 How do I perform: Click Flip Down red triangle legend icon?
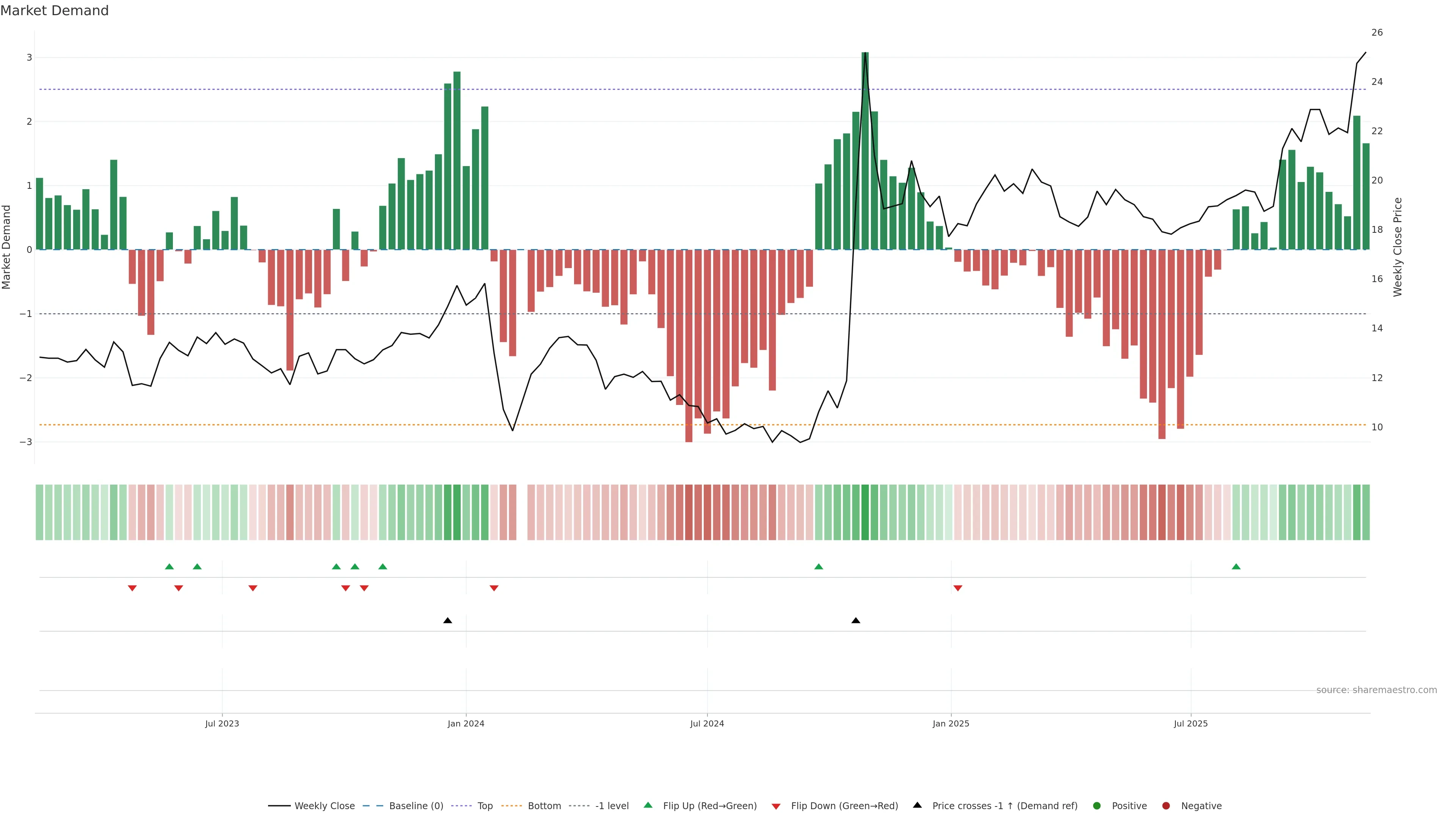(776, 806)
